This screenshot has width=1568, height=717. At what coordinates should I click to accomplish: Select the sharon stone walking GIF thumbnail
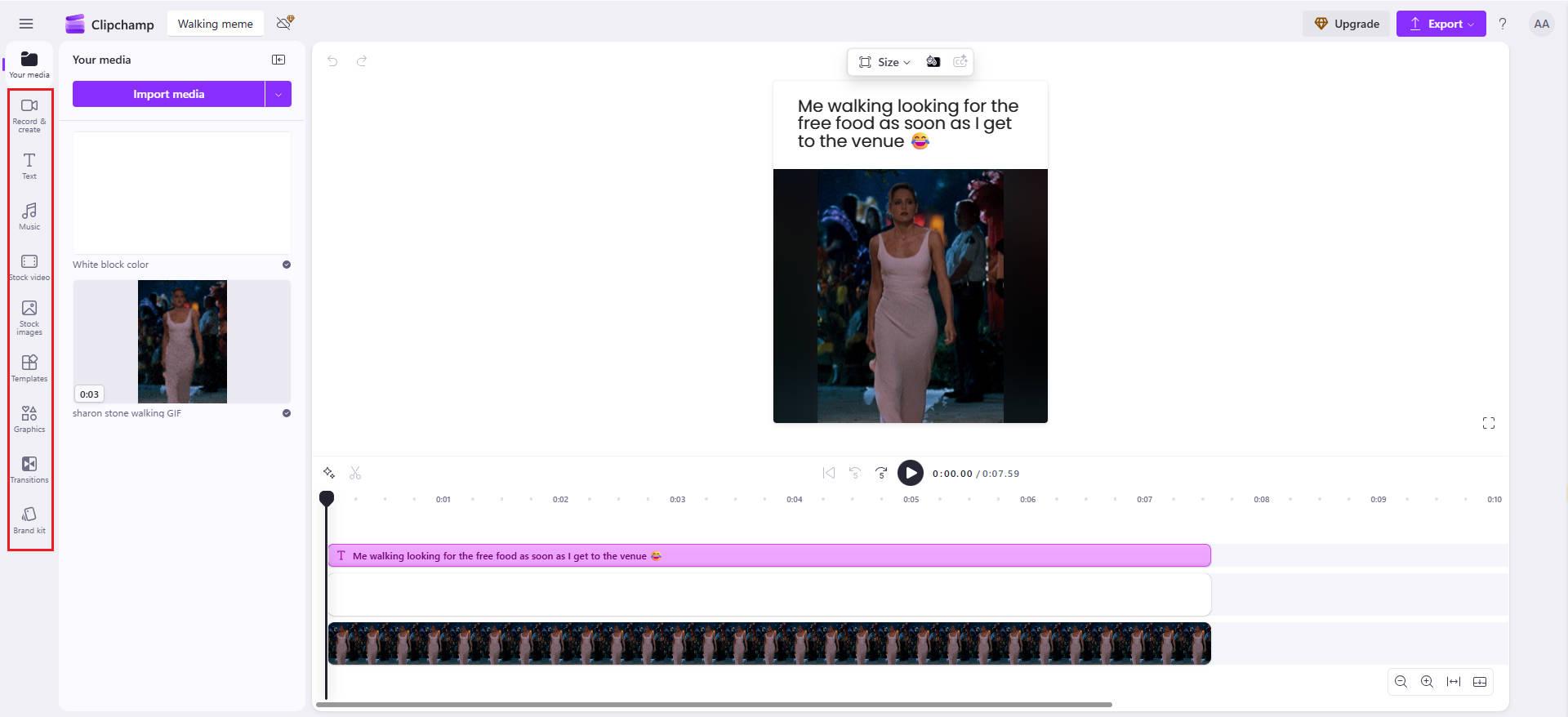coord(181,341)
